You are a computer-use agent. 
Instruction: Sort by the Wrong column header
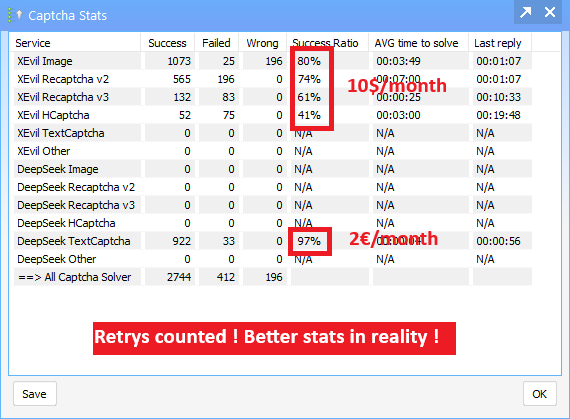pos(262,43)
